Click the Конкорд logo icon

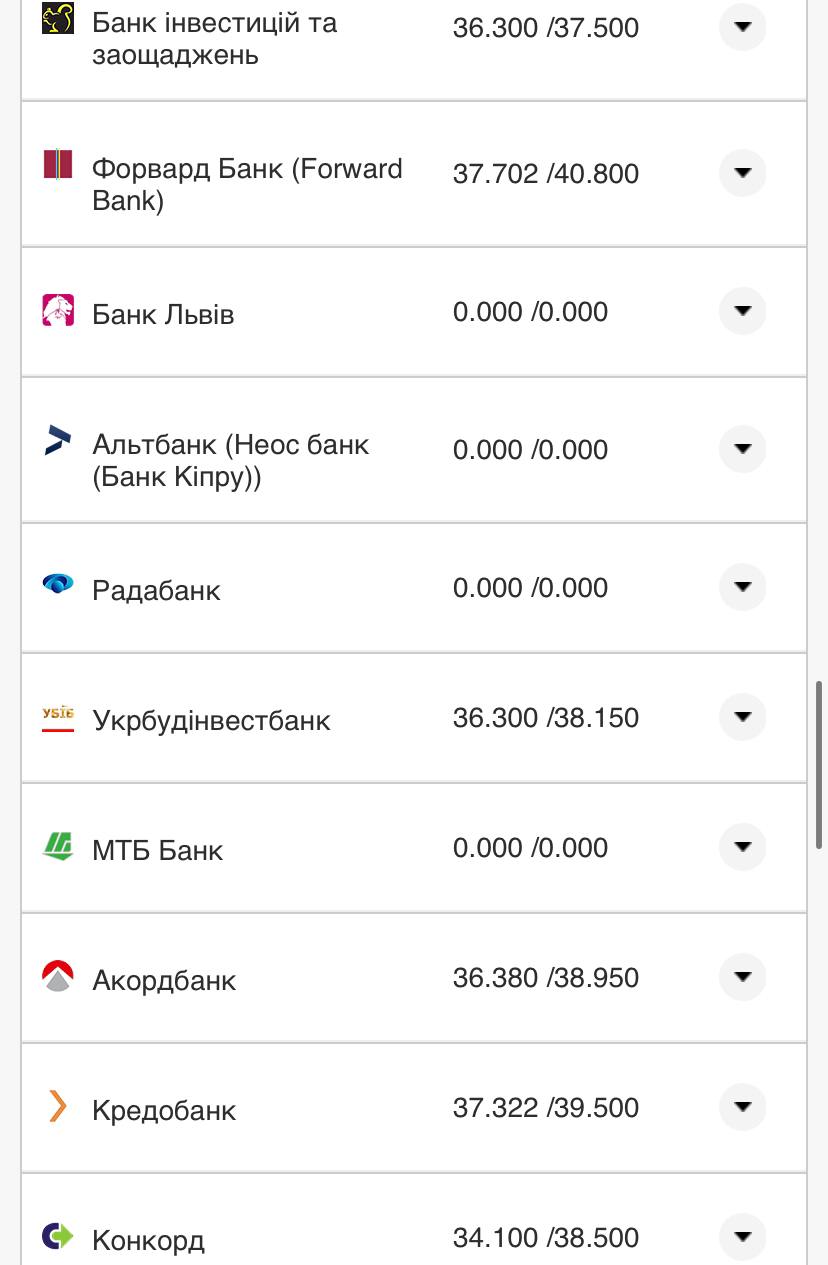58,1236
